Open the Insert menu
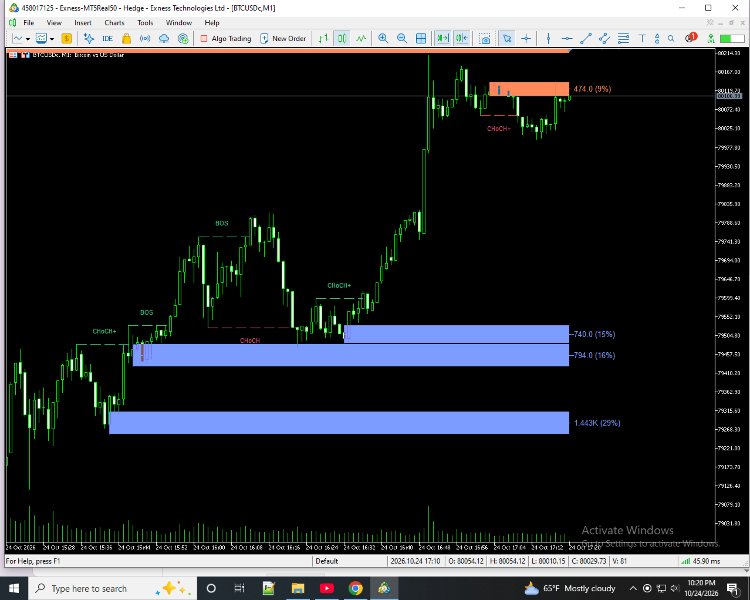The image size is (750, 600). (83, 22)
